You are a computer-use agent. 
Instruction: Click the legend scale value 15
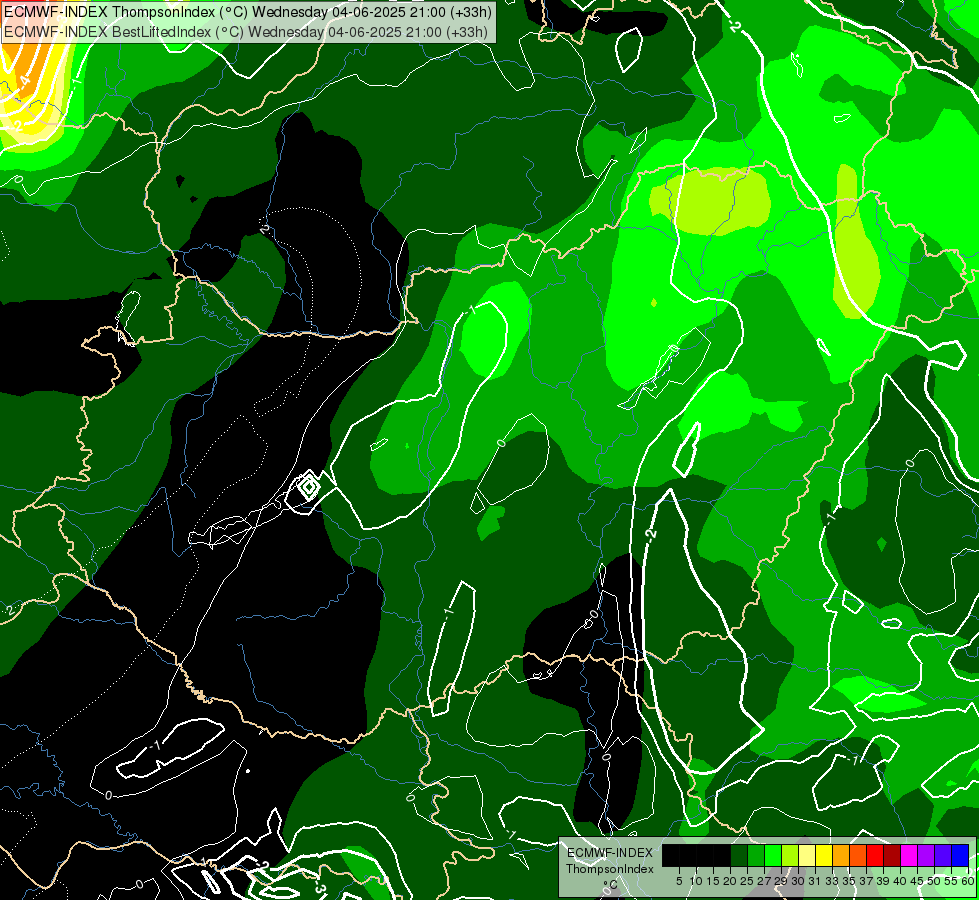point(714,881)
